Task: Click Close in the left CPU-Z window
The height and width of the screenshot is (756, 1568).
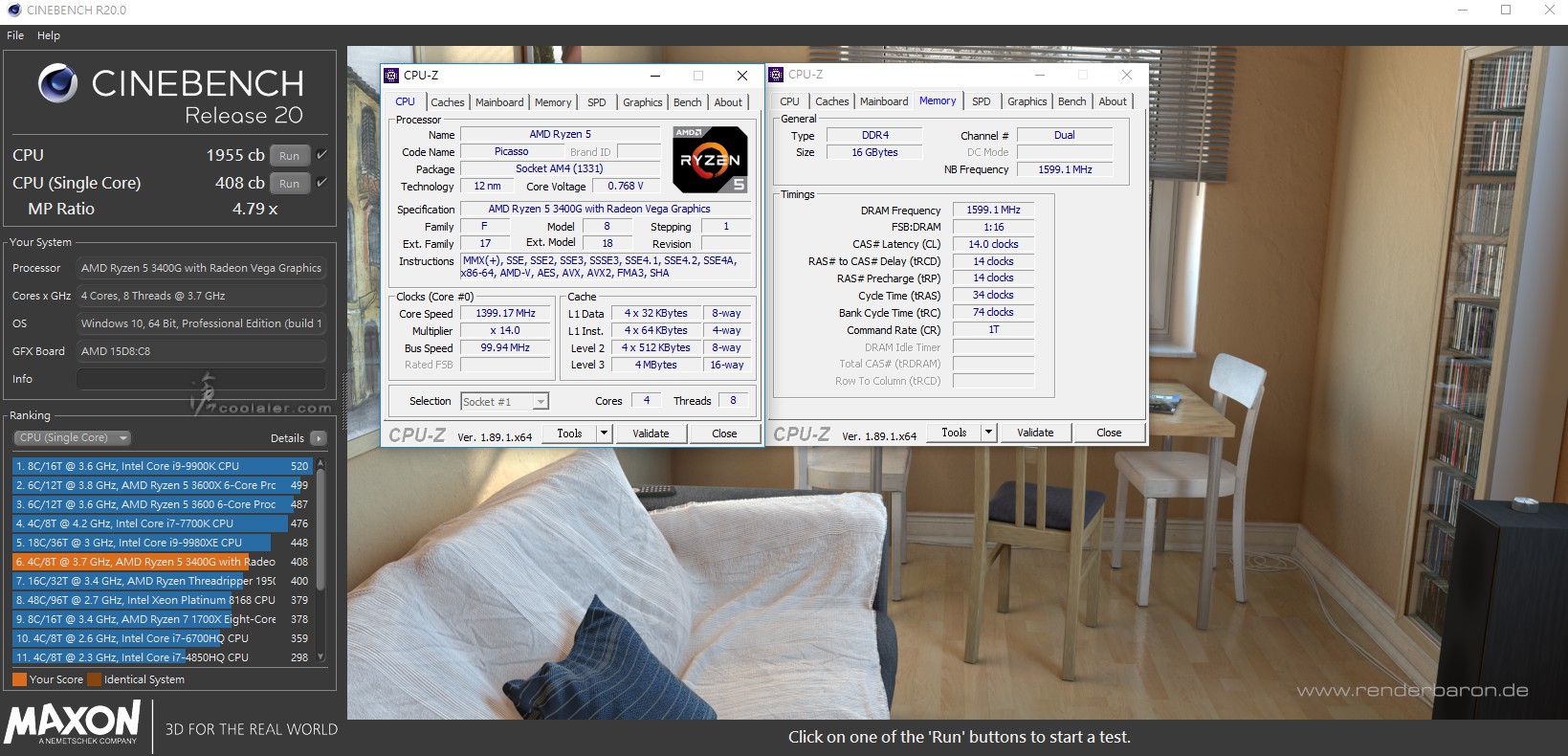Action: (x=724, y=434)
